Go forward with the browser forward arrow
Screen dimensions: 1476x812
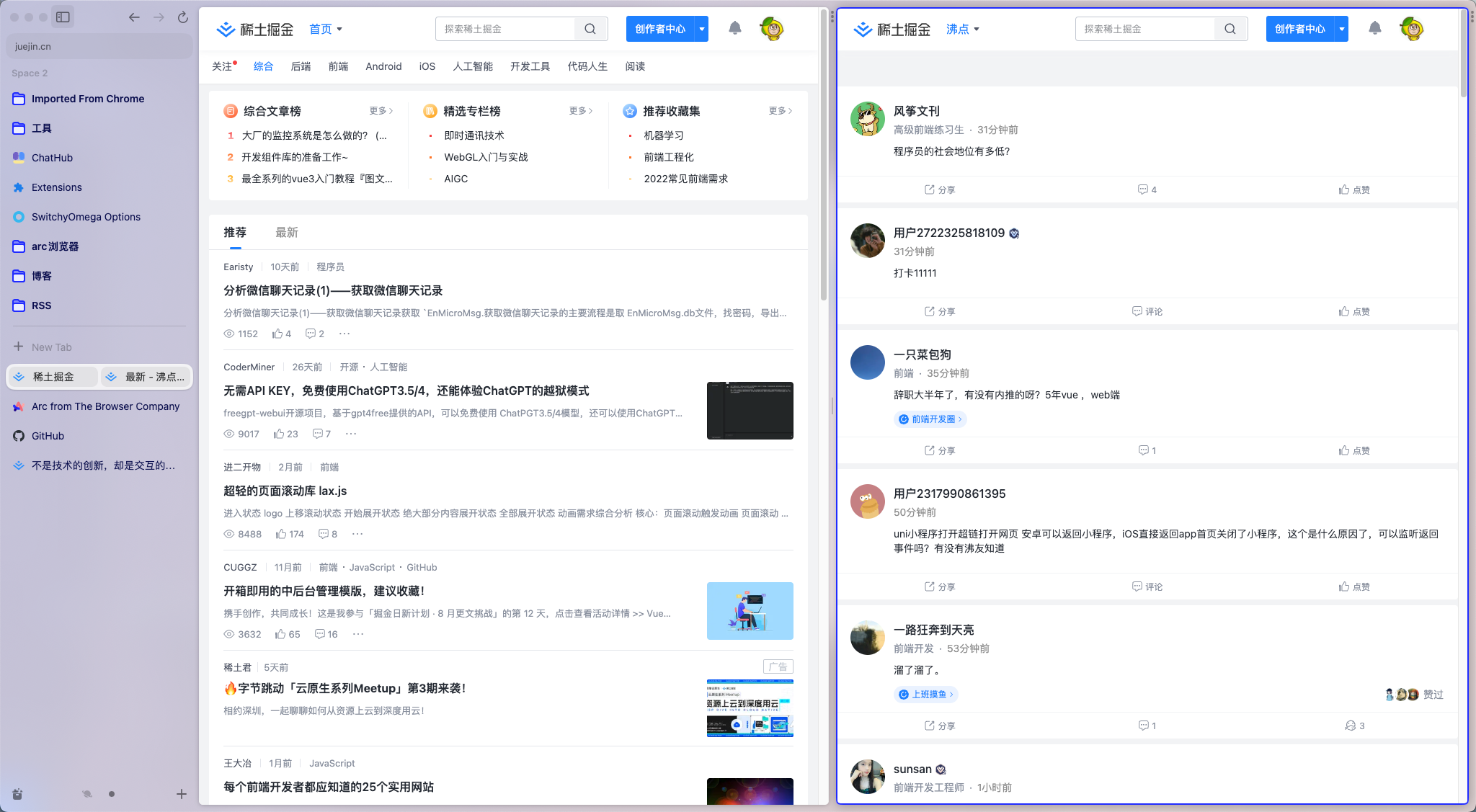[159, 17]
